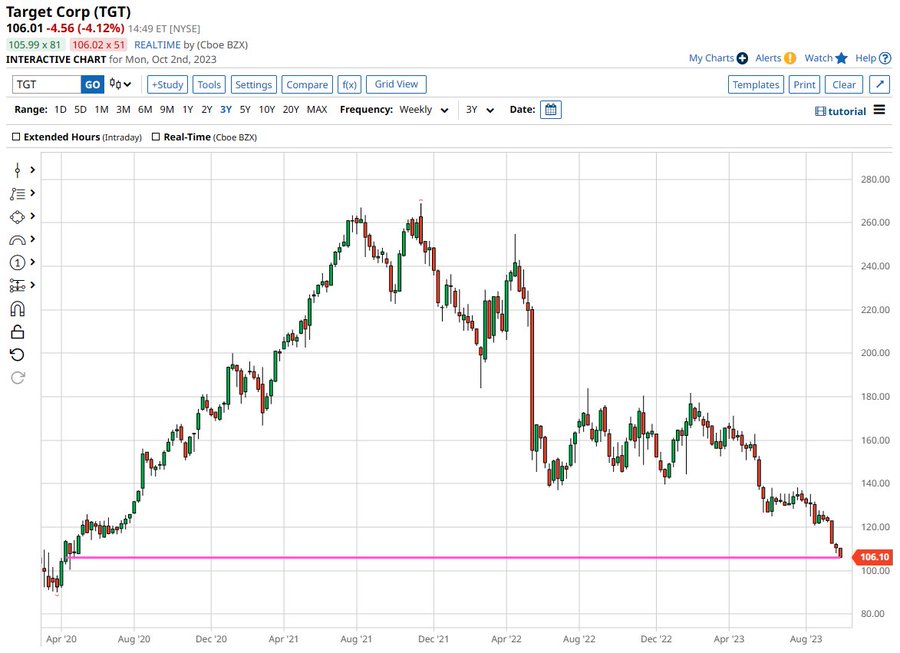Image resolution: width=900 pixels, height=653 pixels.
Task: Click the Alerts link text
Action: pos(768,58)
